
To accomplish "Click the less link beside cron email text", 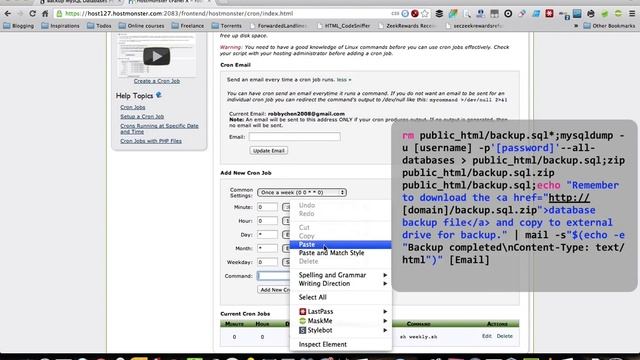I will coord(344,80).
